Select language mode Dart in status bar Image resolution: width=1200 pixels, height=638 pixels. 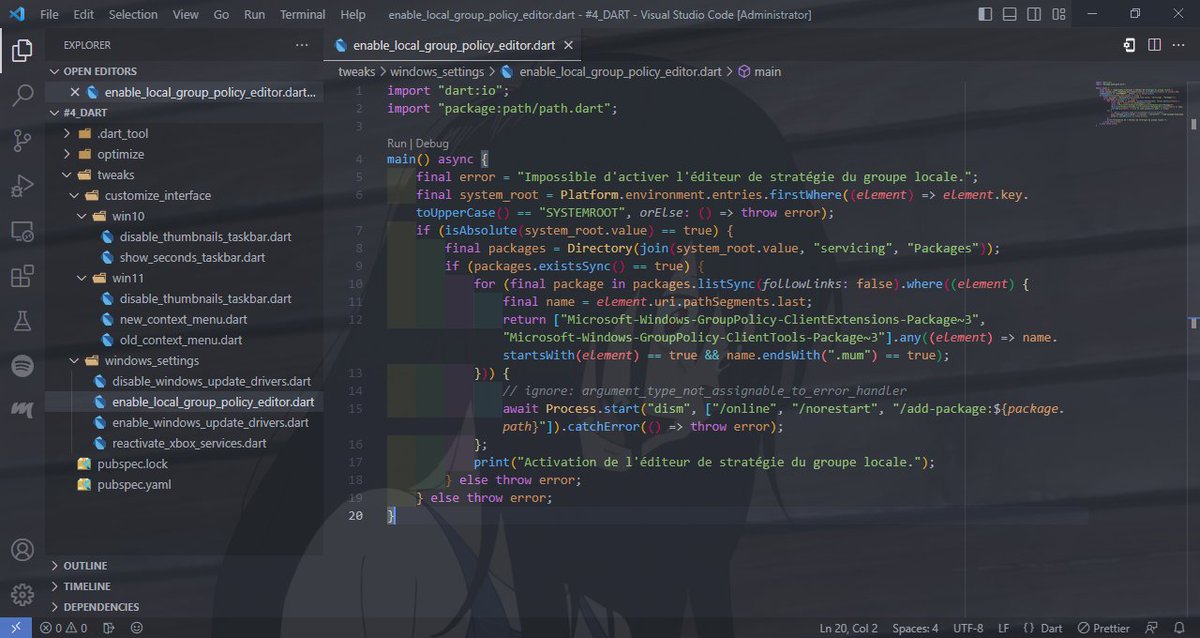pyautogui.click(x=1053, y=628)
